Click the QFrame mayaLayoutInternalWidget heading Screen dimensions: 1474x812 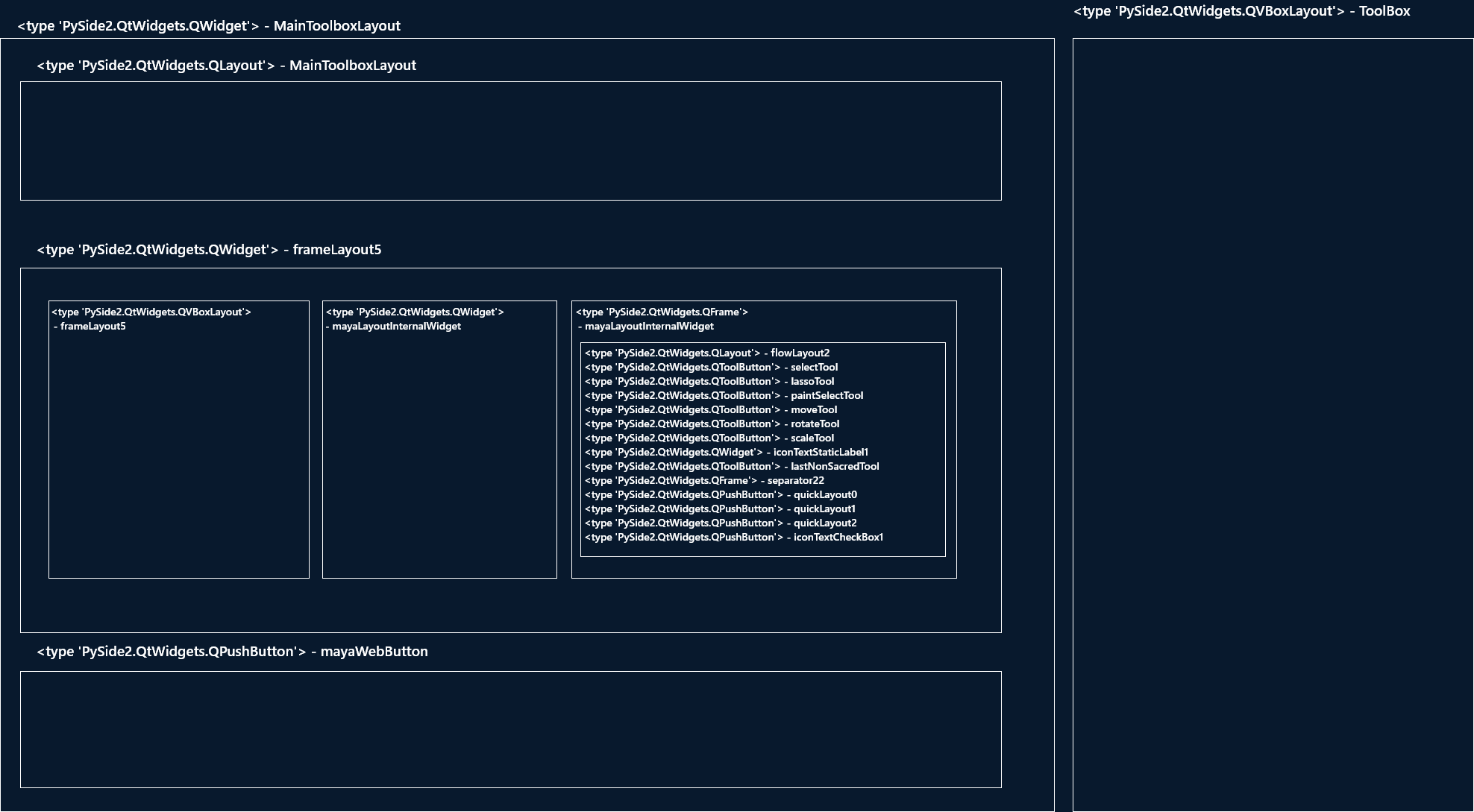661,319
